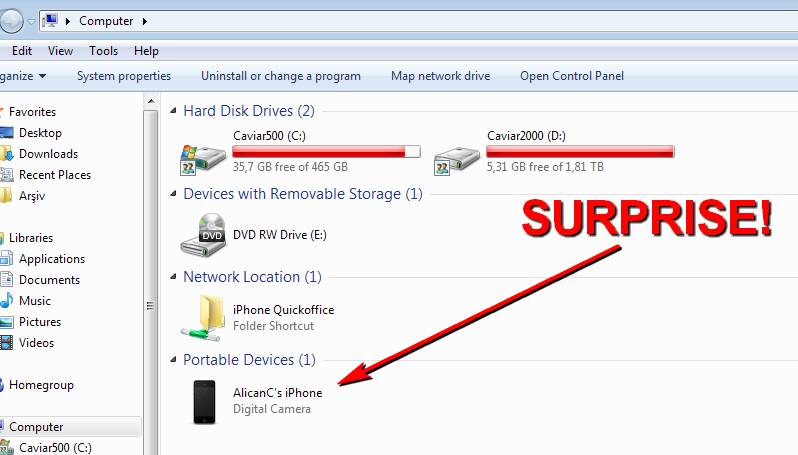The image size is (798, 455).
Task: Click Uninstall or change a program
Action: 280,76
